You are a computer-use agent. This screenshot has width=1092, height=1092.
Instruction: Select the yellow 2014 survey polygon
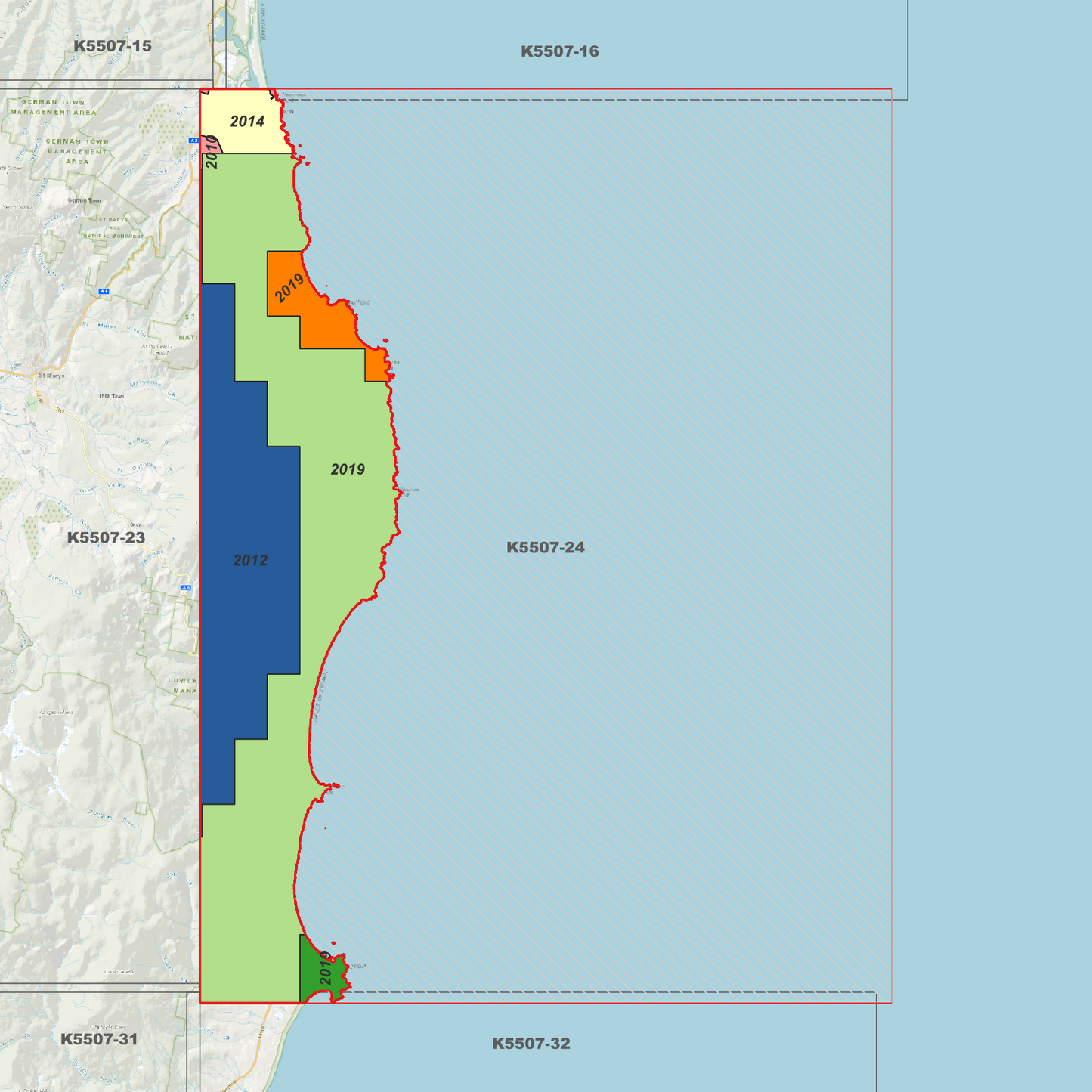coord(246,121)
